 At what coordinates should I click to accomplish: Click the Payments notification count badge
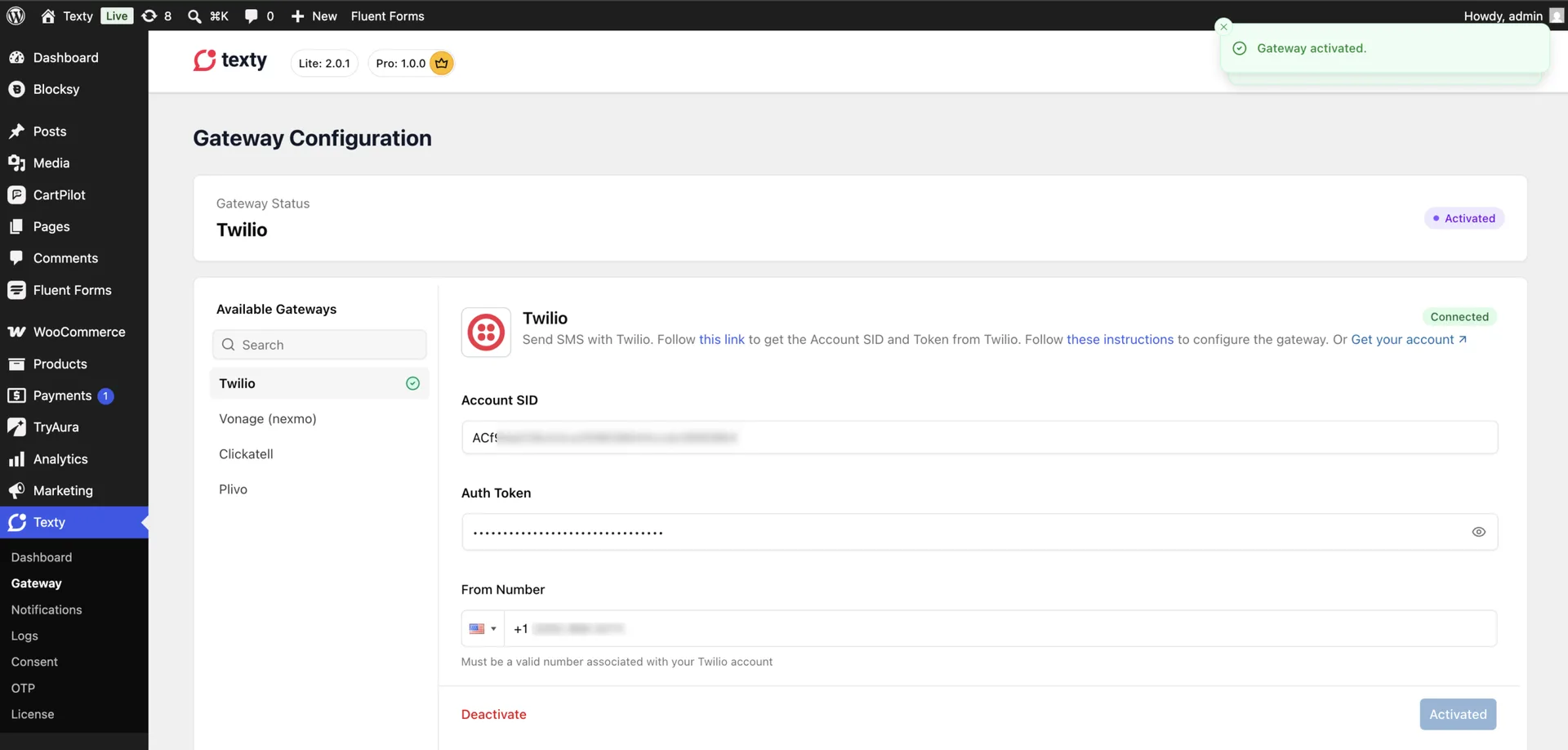[105, 395]
